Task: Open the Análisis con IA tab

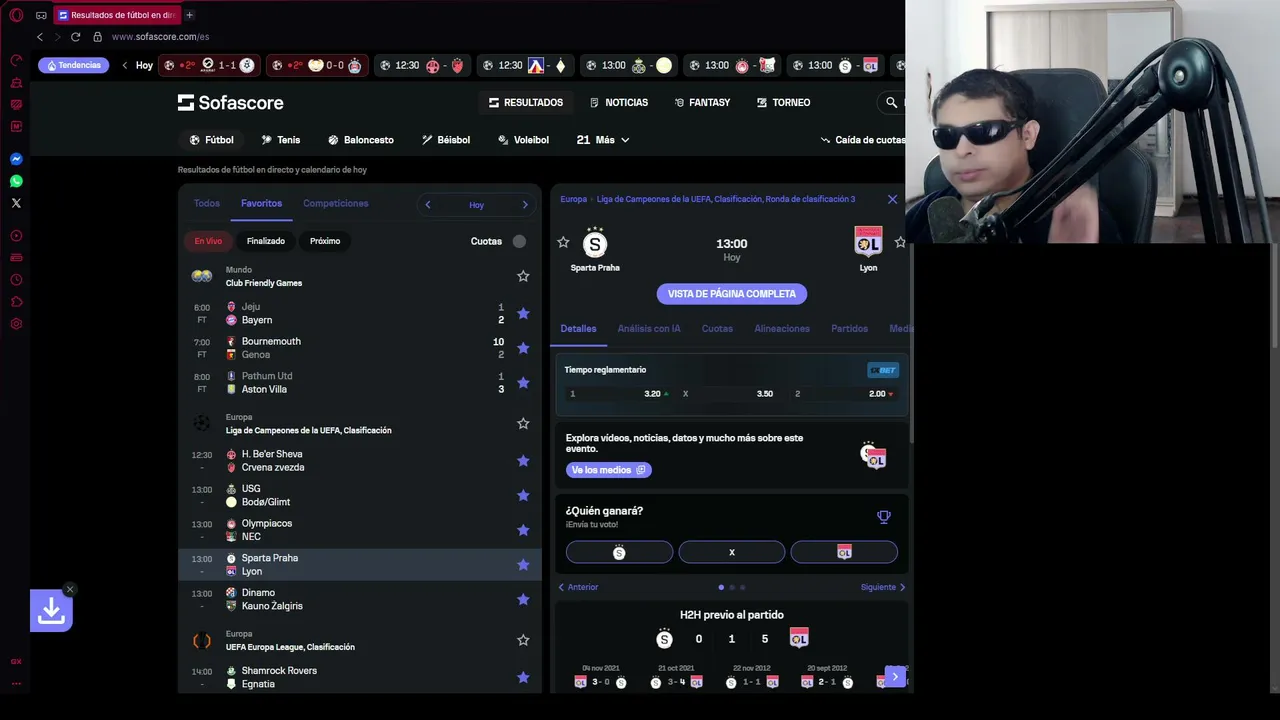Action: 649,328
